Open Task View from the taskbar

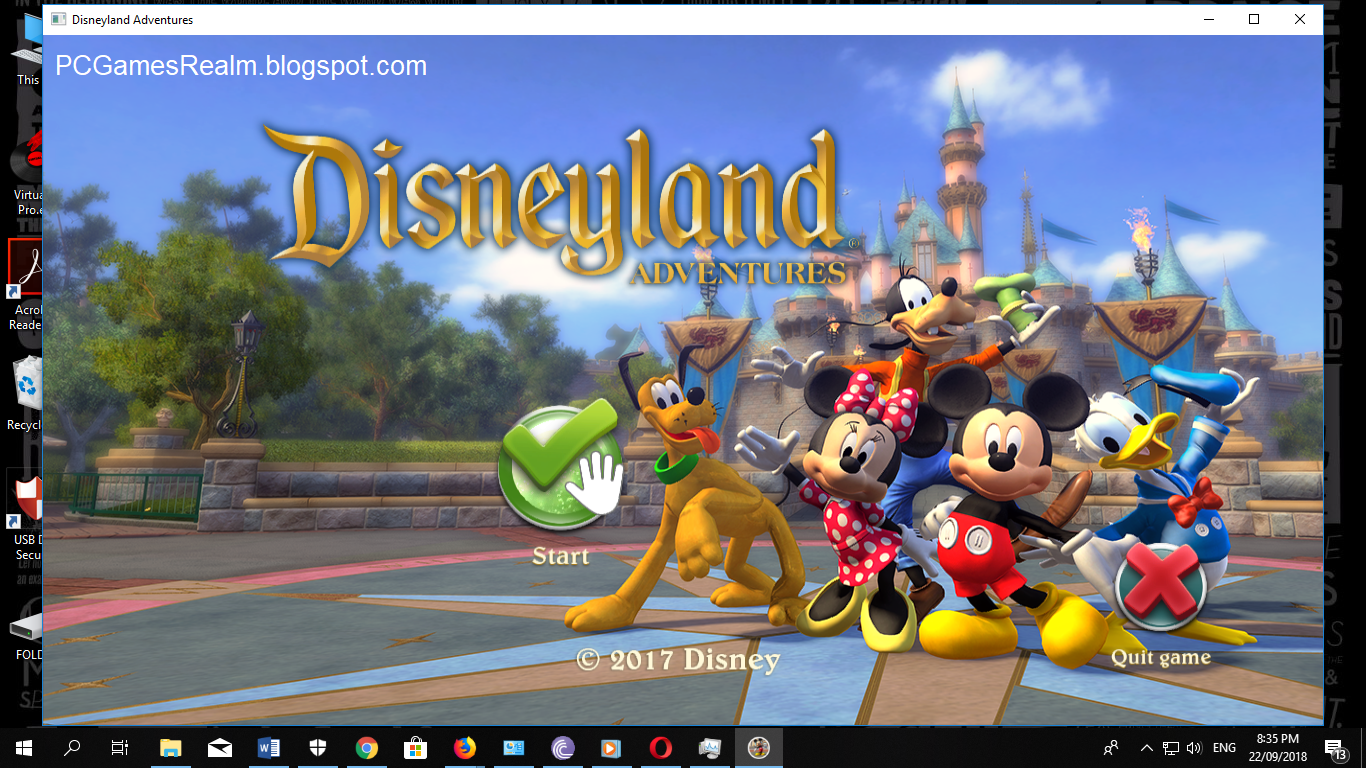pos(120,747)
